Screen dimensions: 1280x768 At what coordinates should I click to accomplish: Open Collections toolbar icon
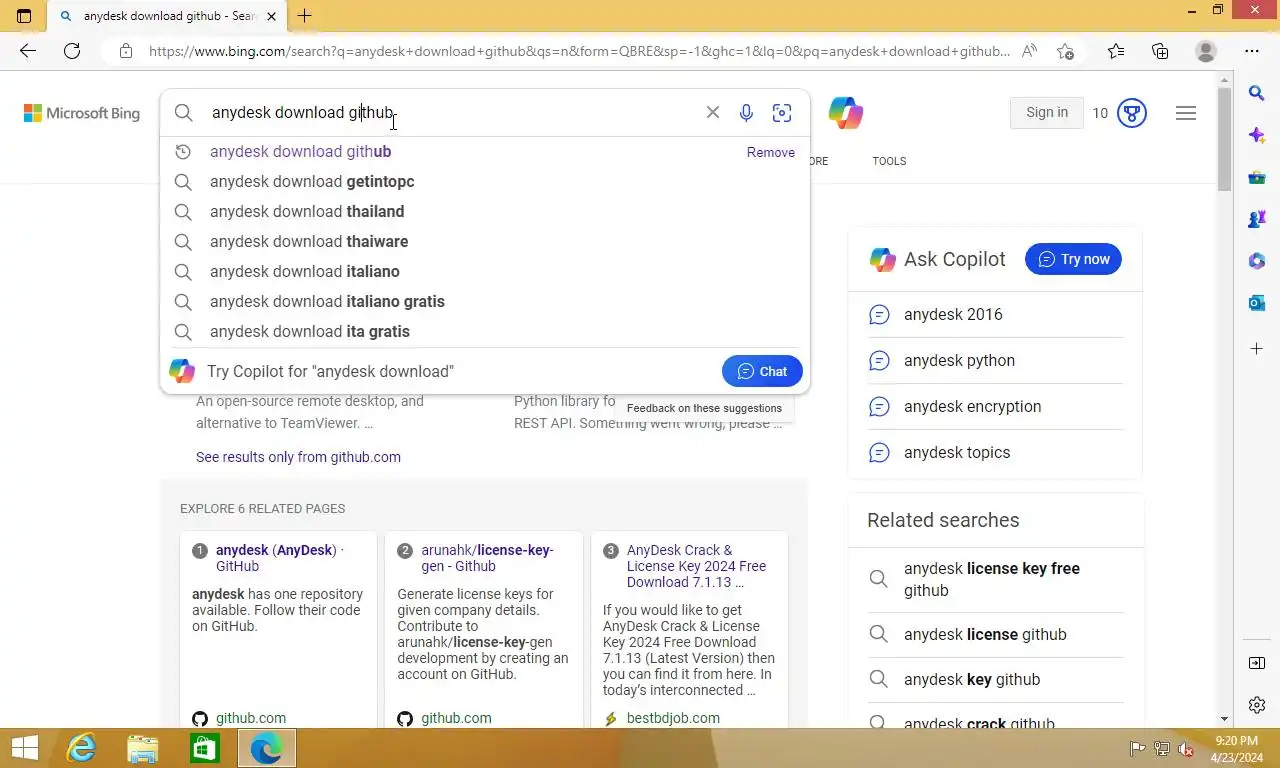point(1160,51)
